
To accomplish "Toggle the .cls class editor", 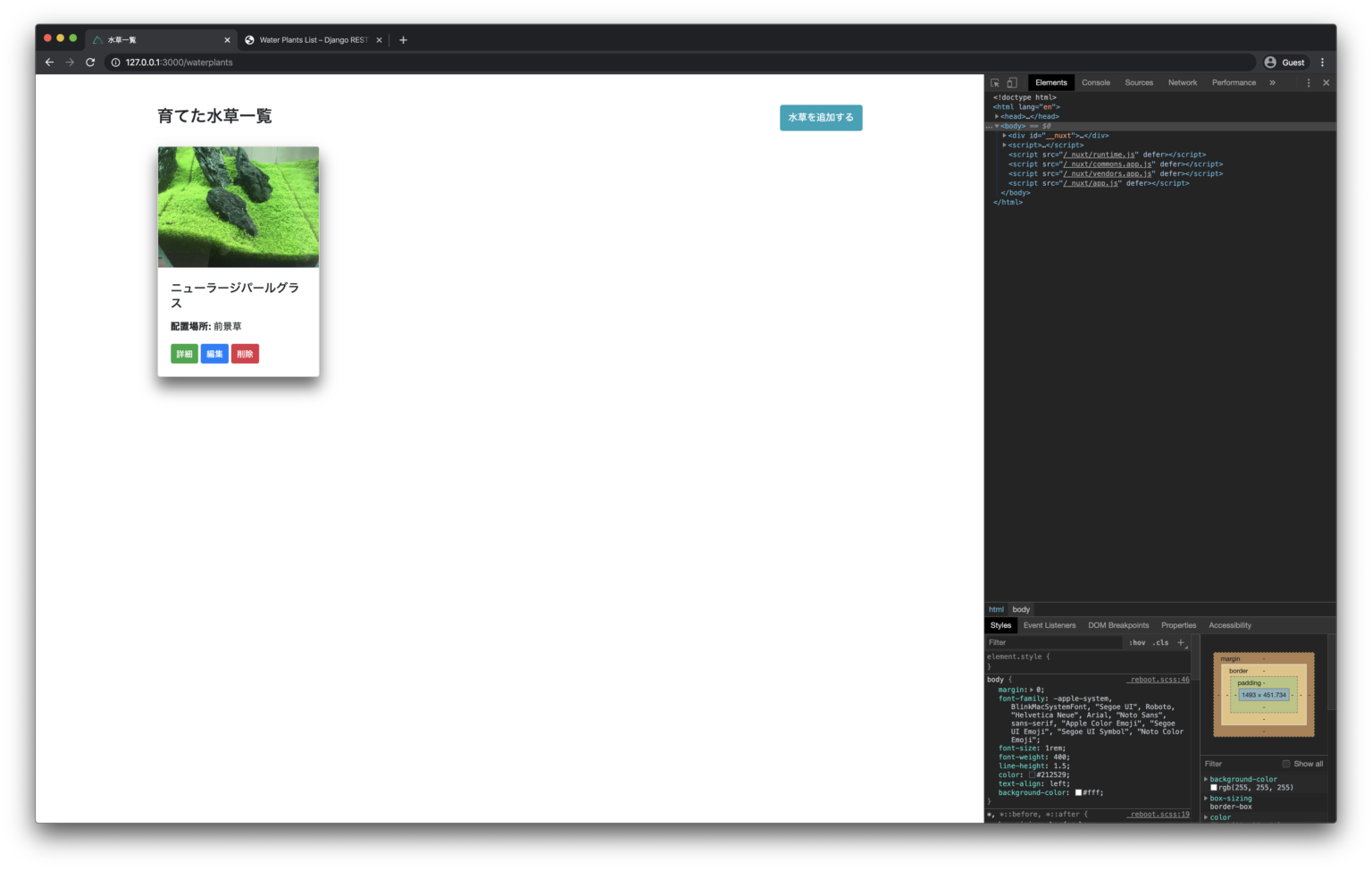I will pyautogui.click(x=1159, y=642).
